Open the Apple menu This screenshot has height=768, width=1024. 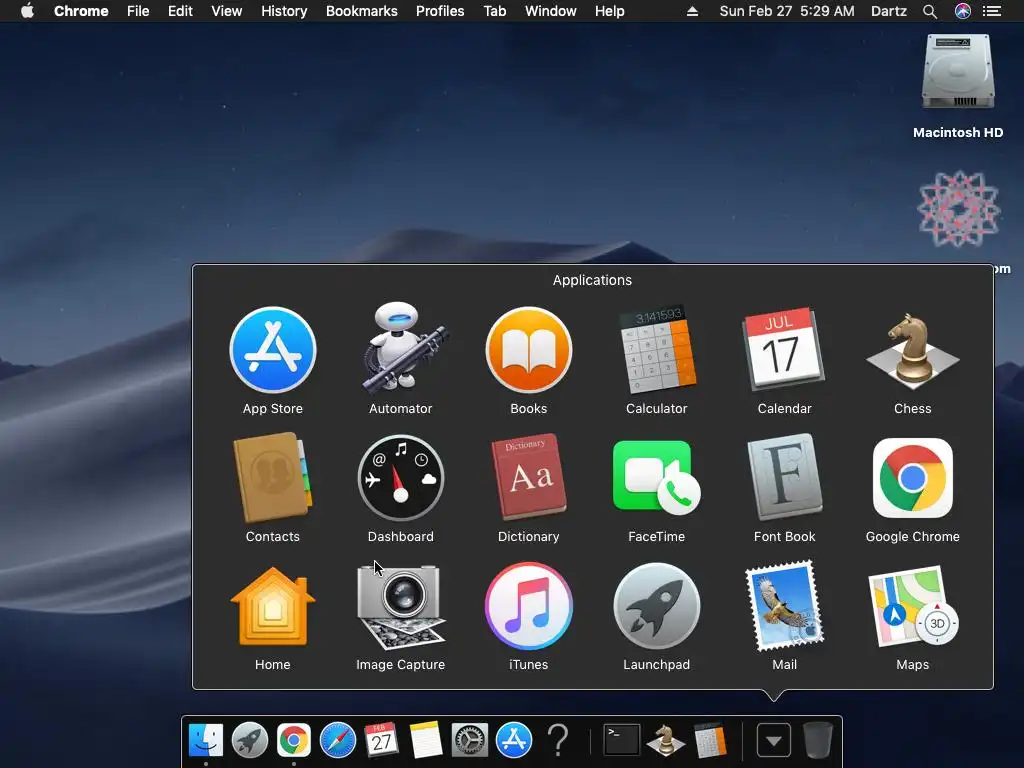click(27, 11)
